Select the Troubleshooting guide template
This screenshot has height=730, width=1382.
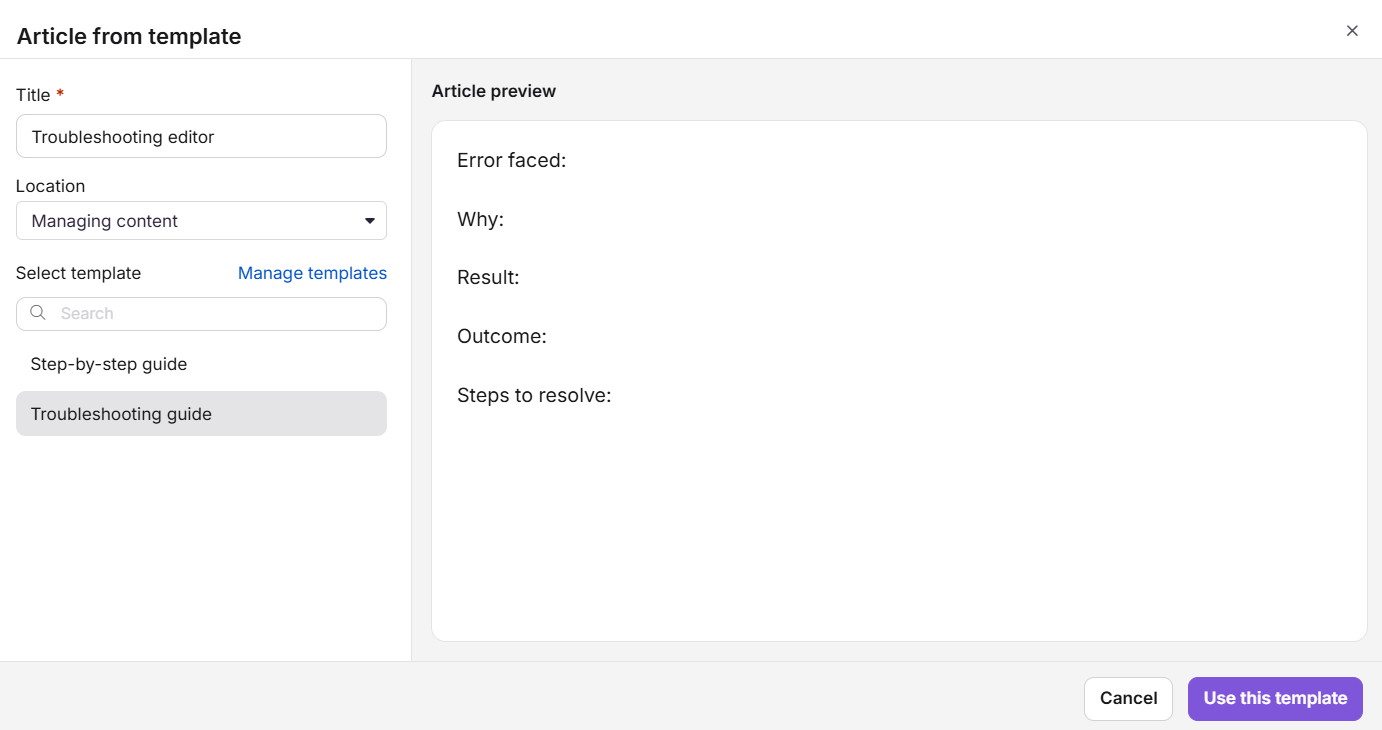pyautogui.click(x=201, y=414)
